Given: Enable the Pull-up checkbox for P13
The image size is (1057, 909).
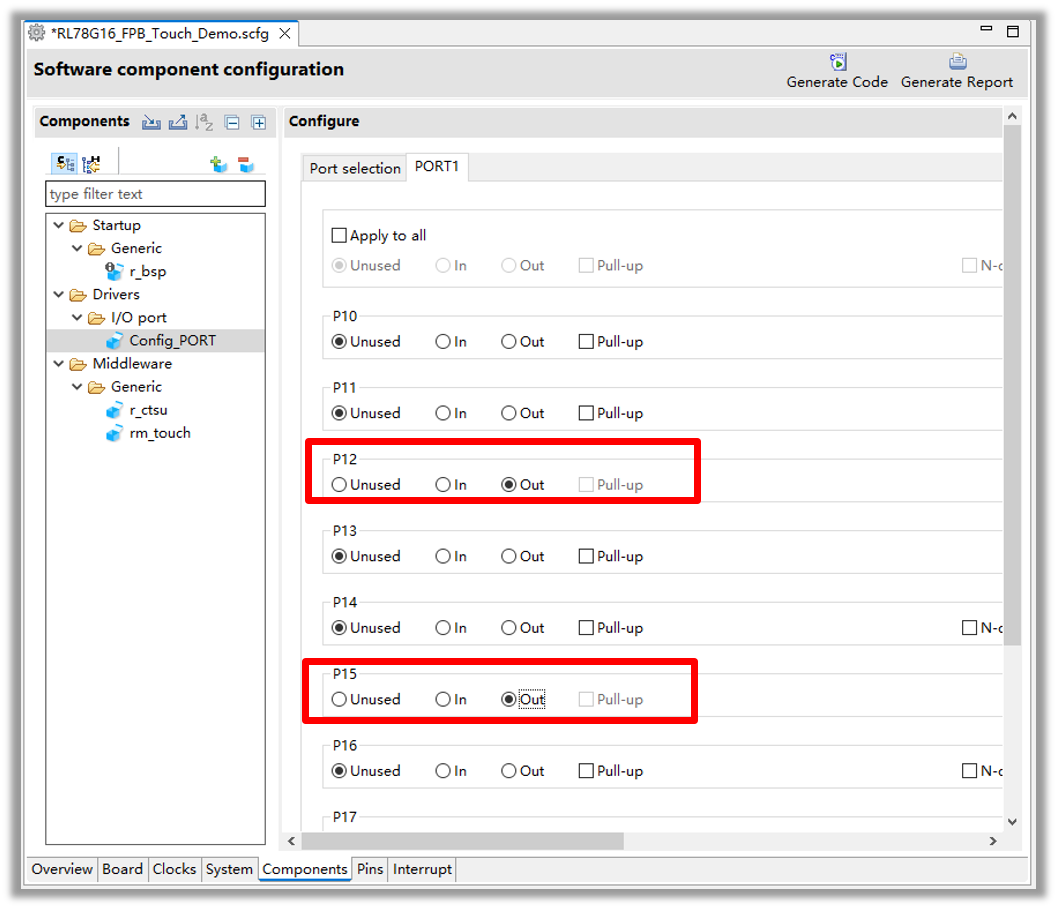Looking at the screenshot, I should coord(587,556).
